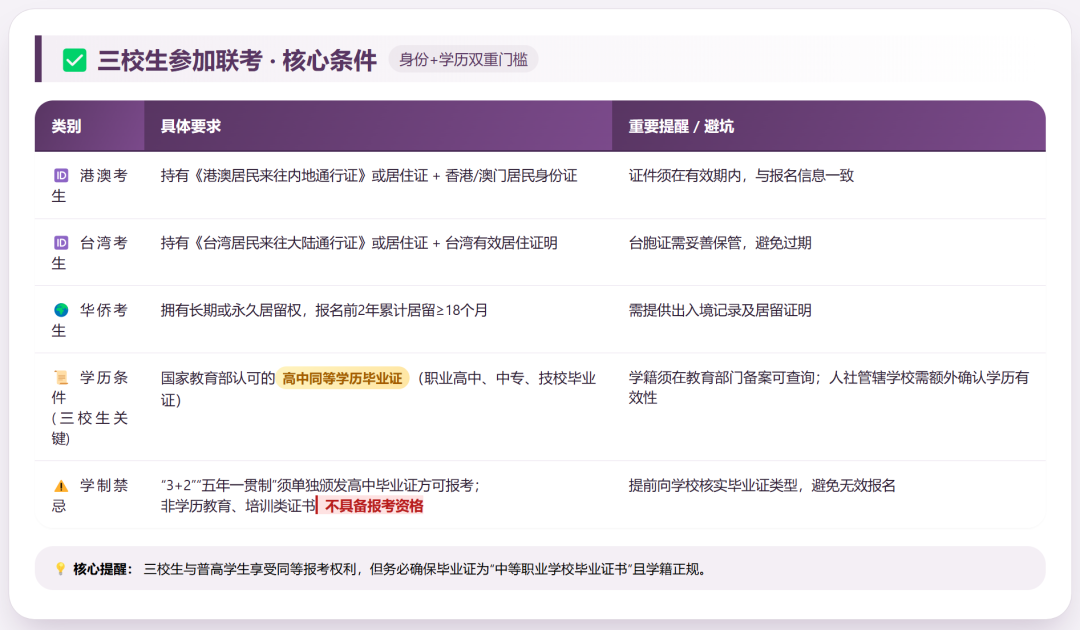Click the warning triangle icon beside 学制禁忌

pos(61,486)
